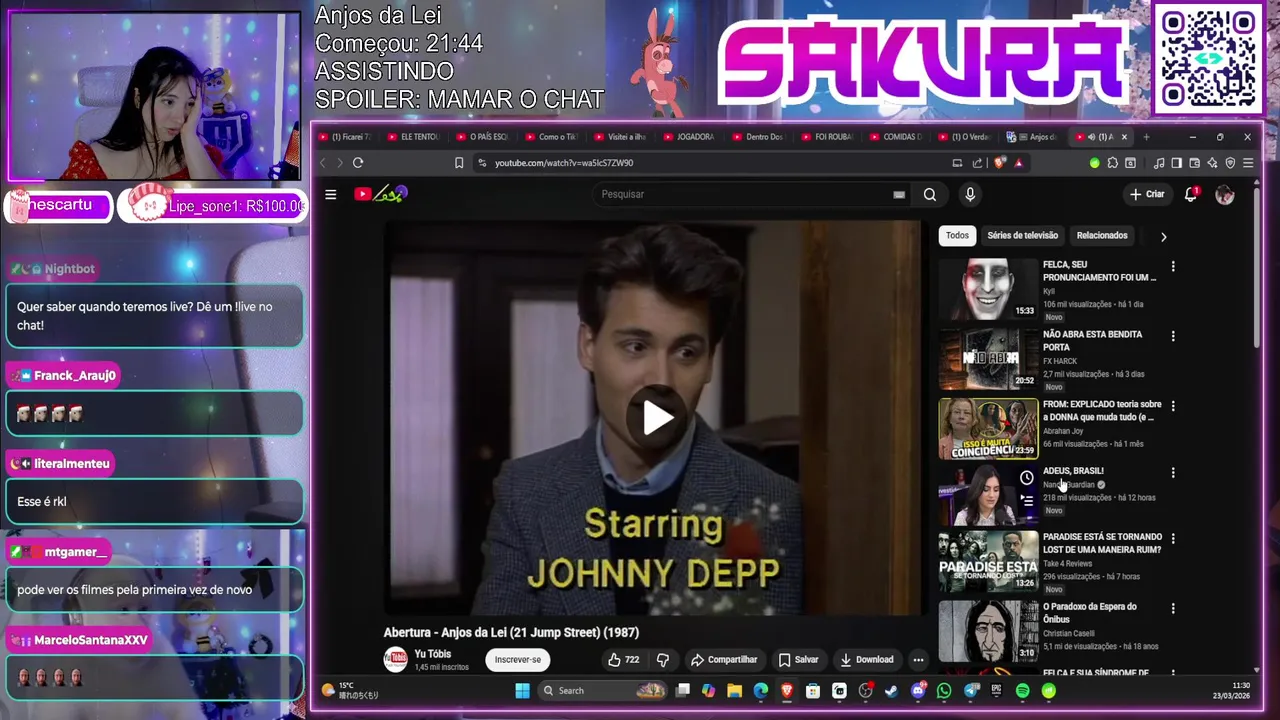Open YouTube notifications bell

[x=1191, y=194]
